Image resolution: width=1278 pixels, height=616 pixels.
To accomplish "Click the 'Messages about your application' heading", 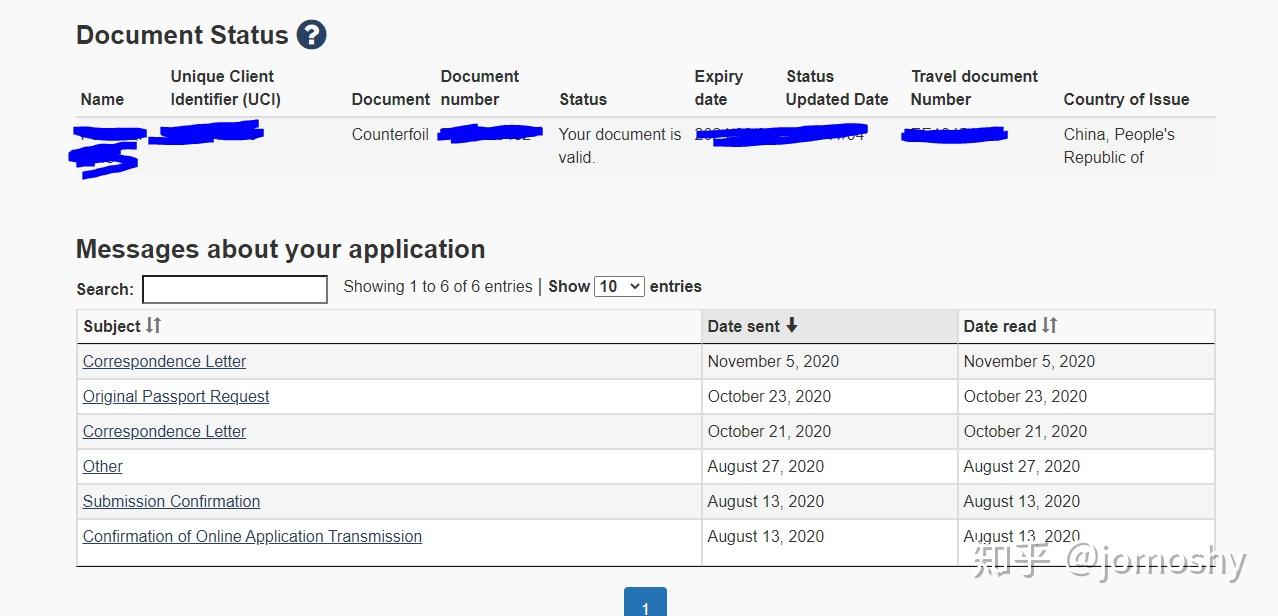I will [x=280, y=249].
